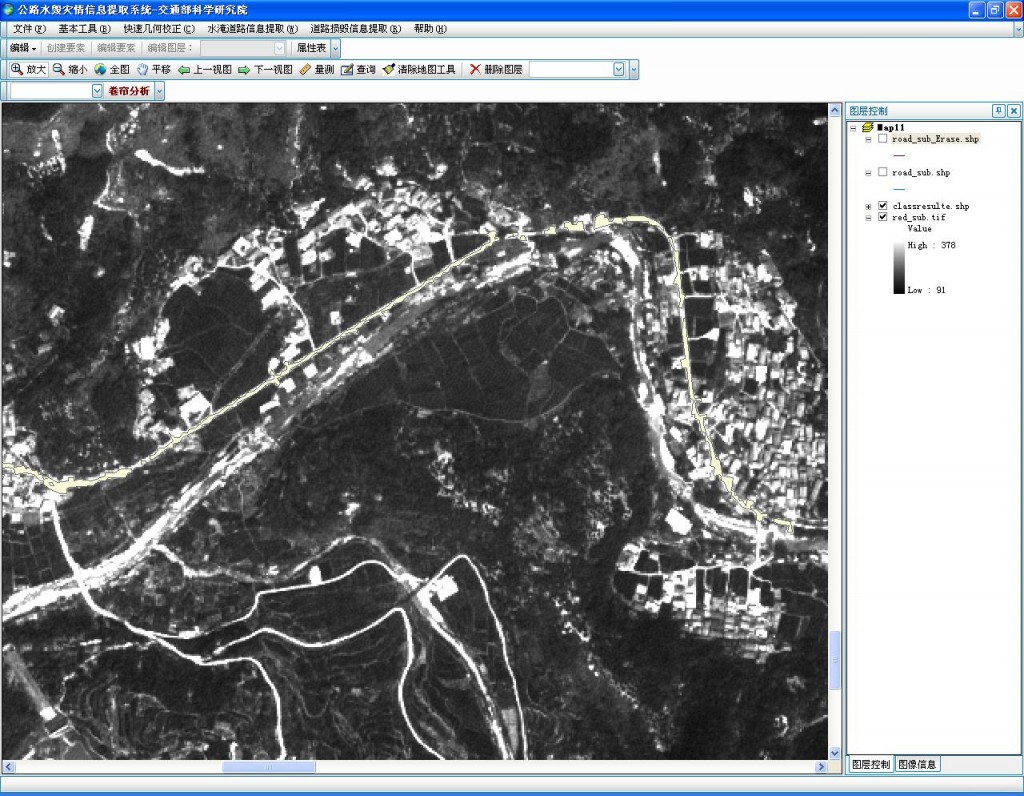Viewport: 1024px width, 796px height.
Task: Click the 卷帘分析 button
Action: click(129, 90)
